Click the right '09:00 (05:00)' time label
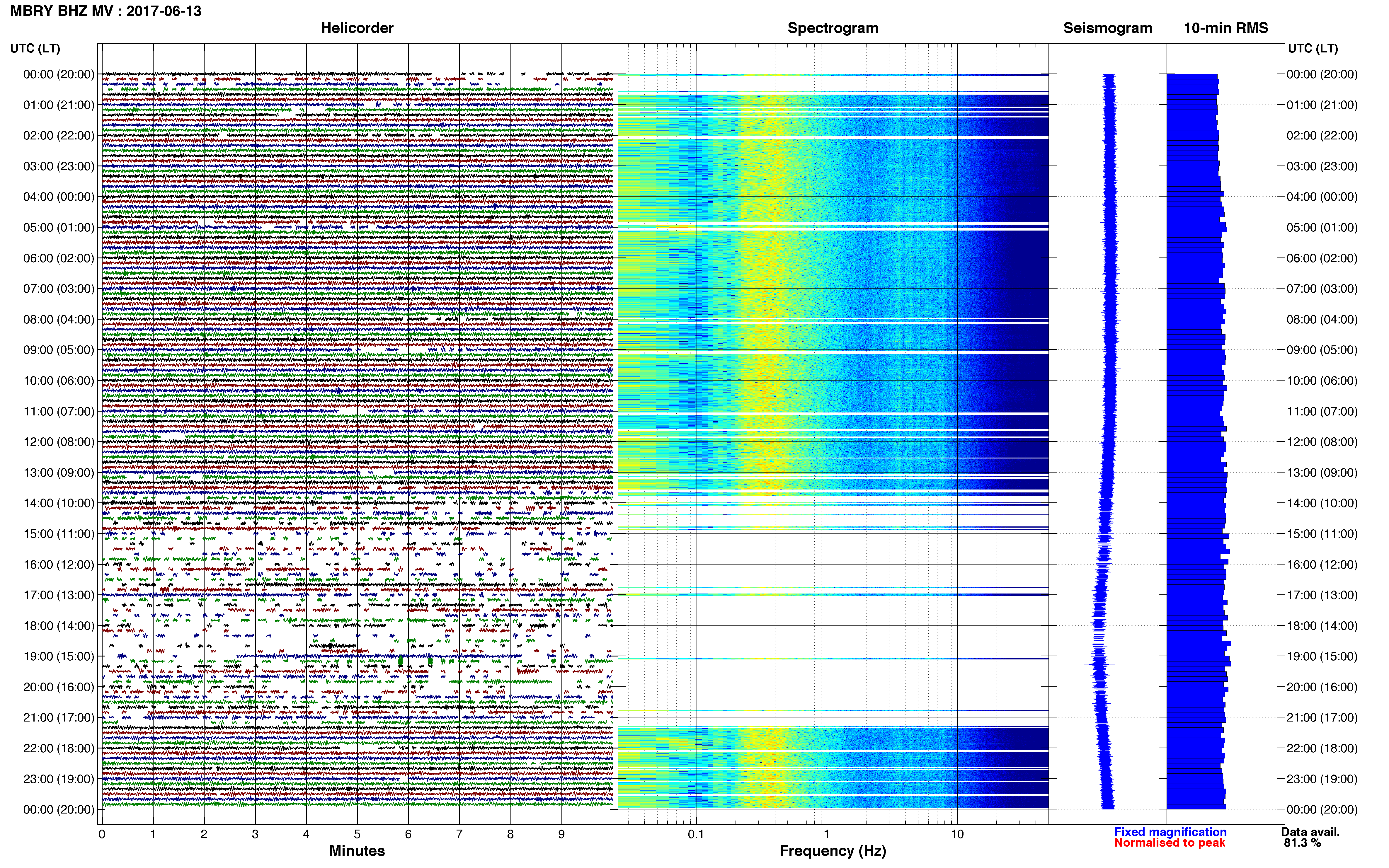1389x868 pixels. point(1322,350)
